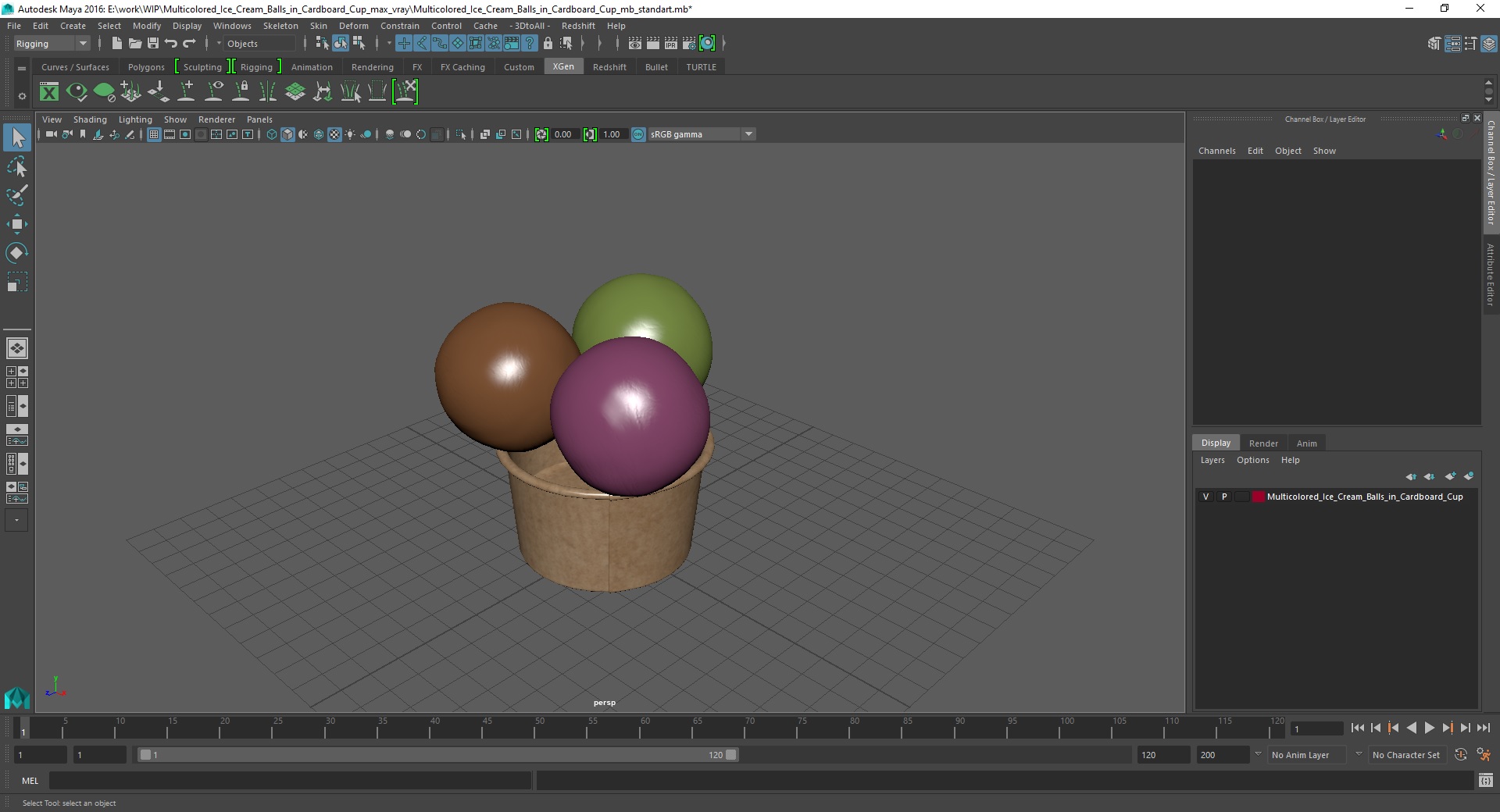The image size is (1500, 812).
Task: Select the Rotate tool
Action: point(17,253)
